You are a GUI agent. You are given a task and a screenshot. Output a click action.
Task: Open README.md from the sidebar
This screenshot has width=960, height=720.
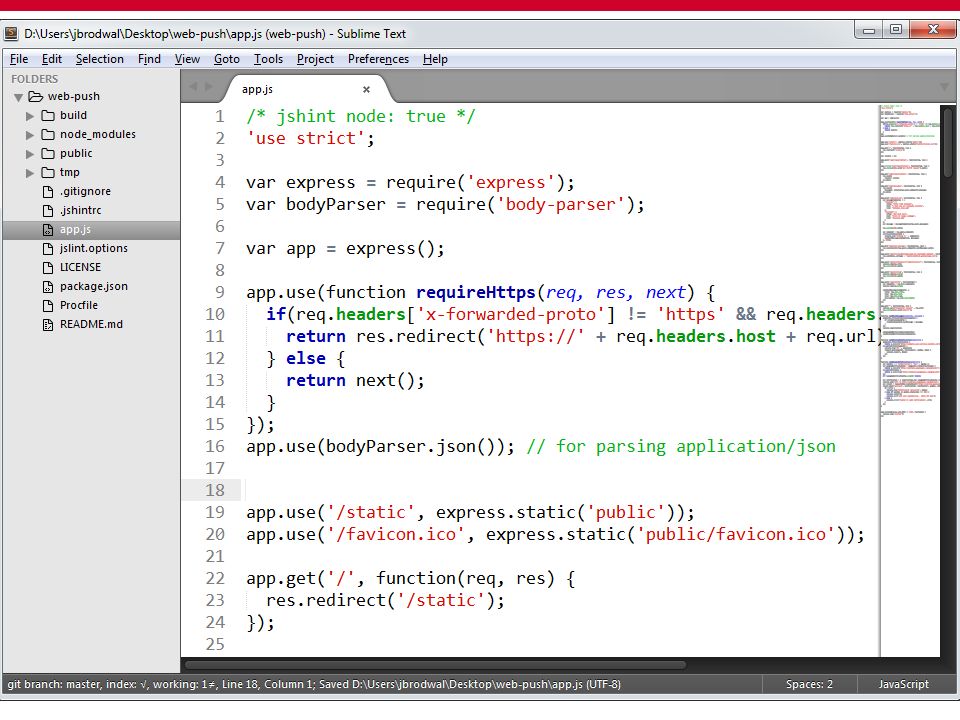pyautogui.click(x=91, y=324)
